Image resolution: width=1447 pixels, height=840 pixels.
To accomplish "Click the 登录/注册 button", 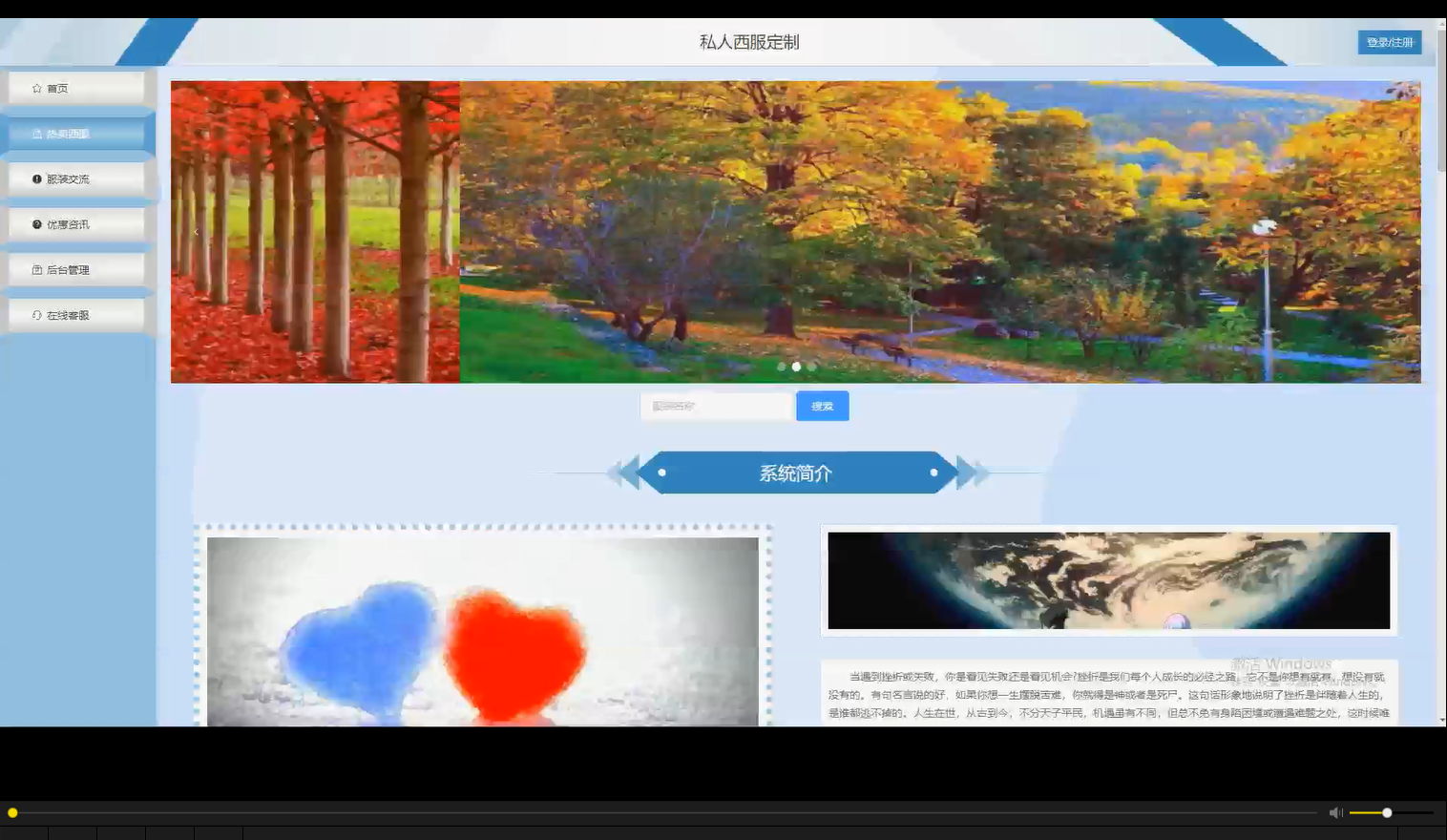I will pyautogui.click(x=1390, y=42).
